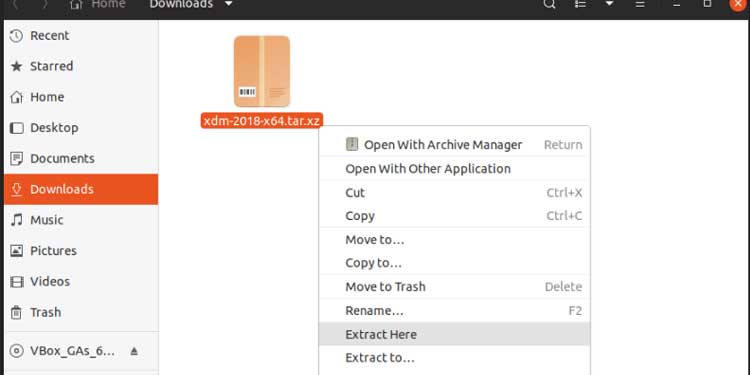Choose Open With Archive Manager
The height and width of the screenshot is (375, 750).
tap(454, 144)
